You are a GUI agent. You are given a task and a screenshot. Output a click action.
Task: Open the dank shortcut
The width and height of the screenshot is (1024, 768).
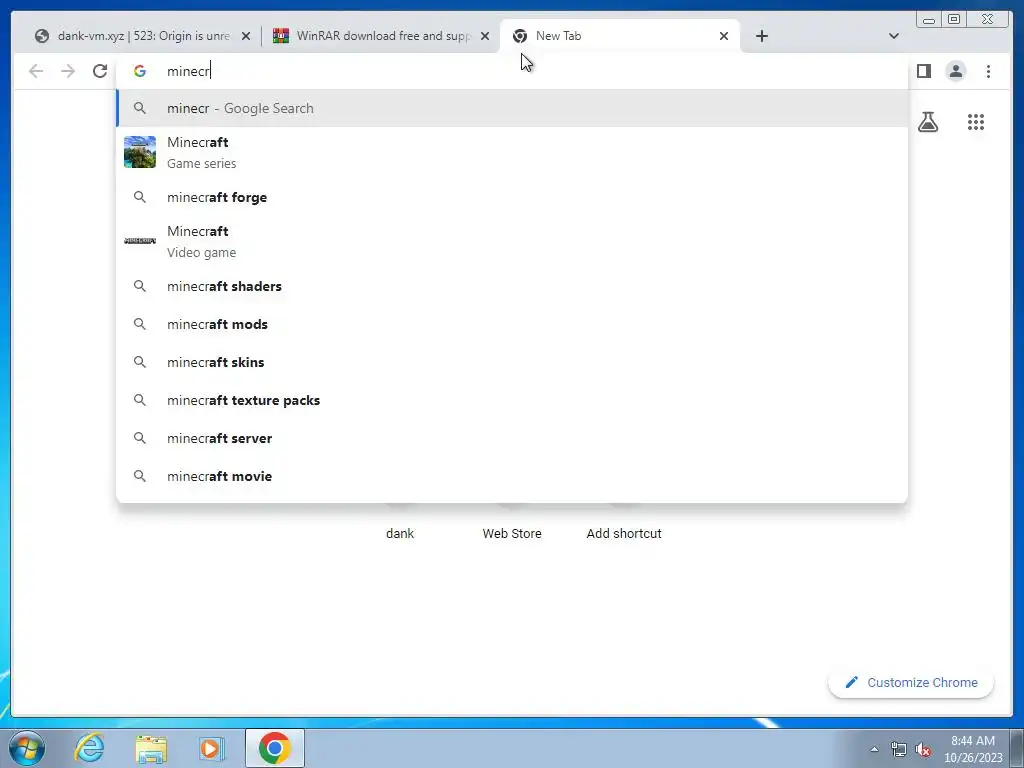click(400, 534)
